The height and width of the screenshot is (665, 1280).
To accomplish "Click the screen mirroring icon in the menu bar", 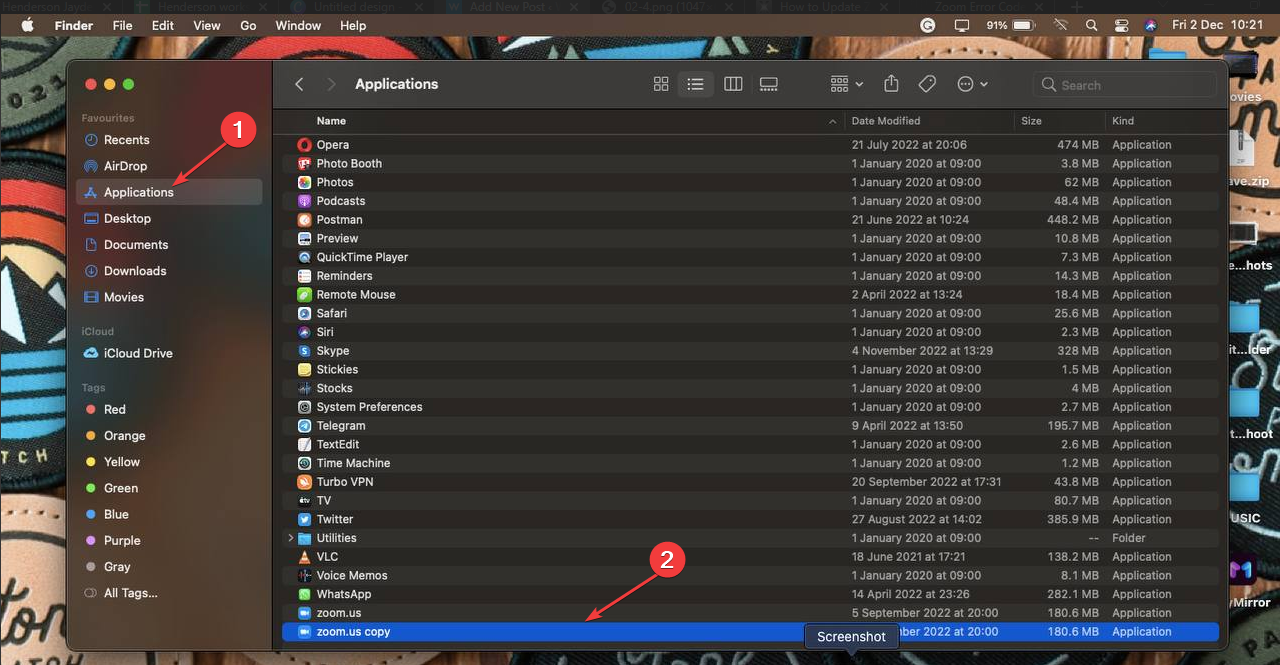I will click(x=961, y=25).
